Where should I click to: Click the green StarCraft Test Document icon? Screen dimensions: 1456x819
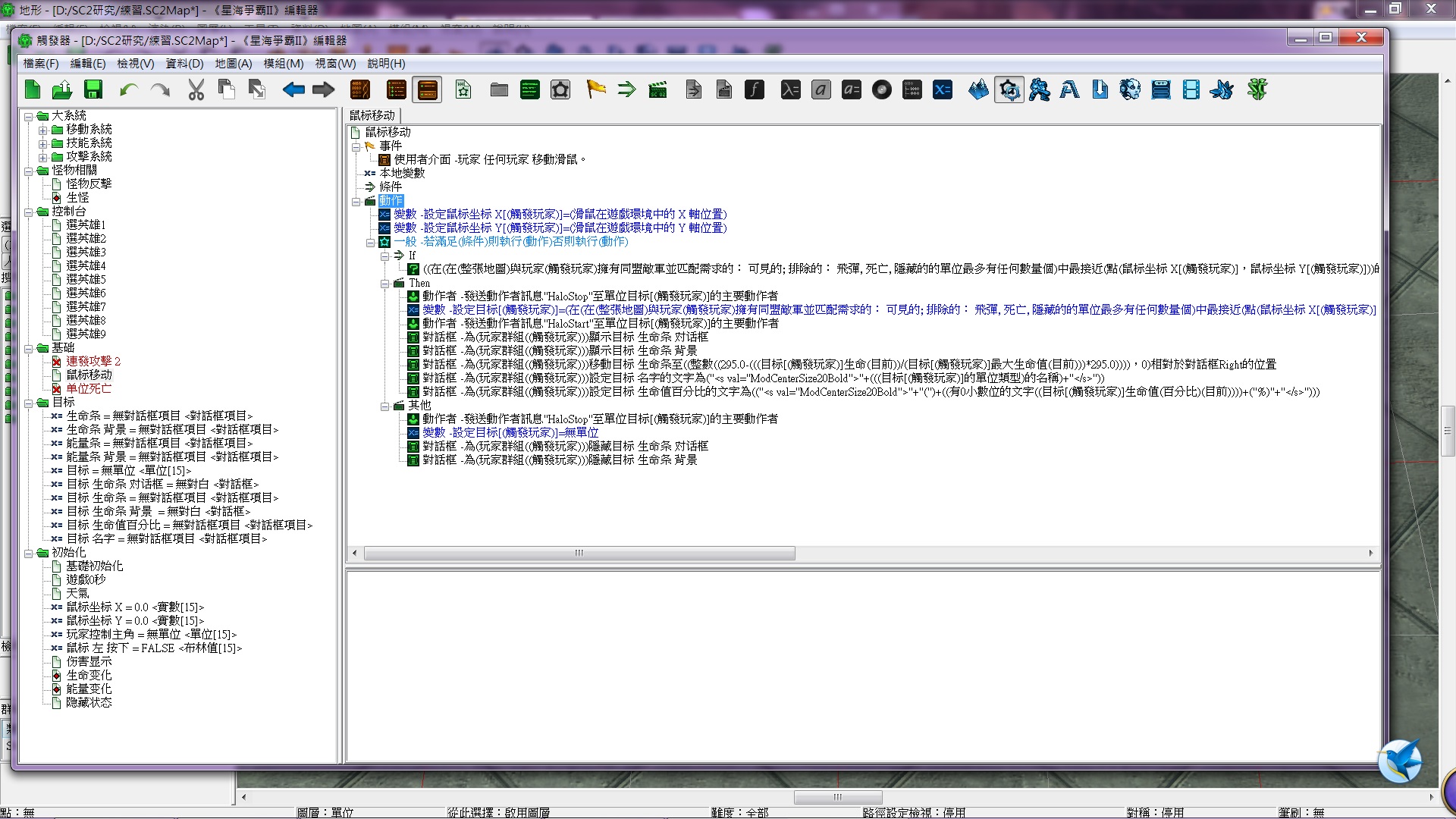point(1258,89)
